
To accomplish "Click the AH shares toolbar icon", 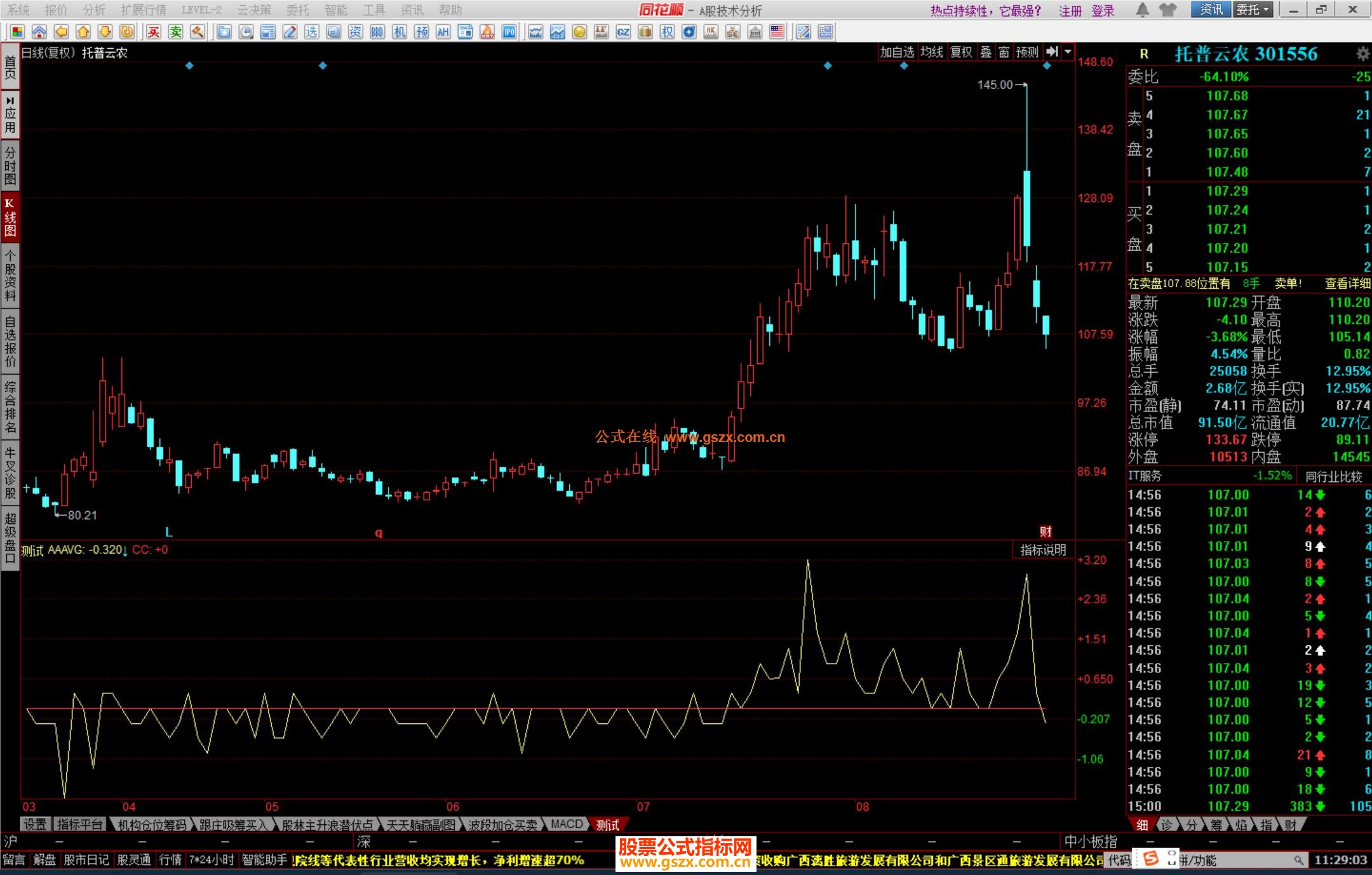I will point(443,32).
